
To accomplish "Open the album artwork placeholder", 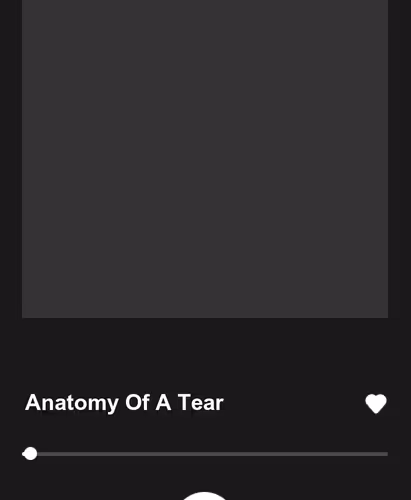I will coord(205,159).
